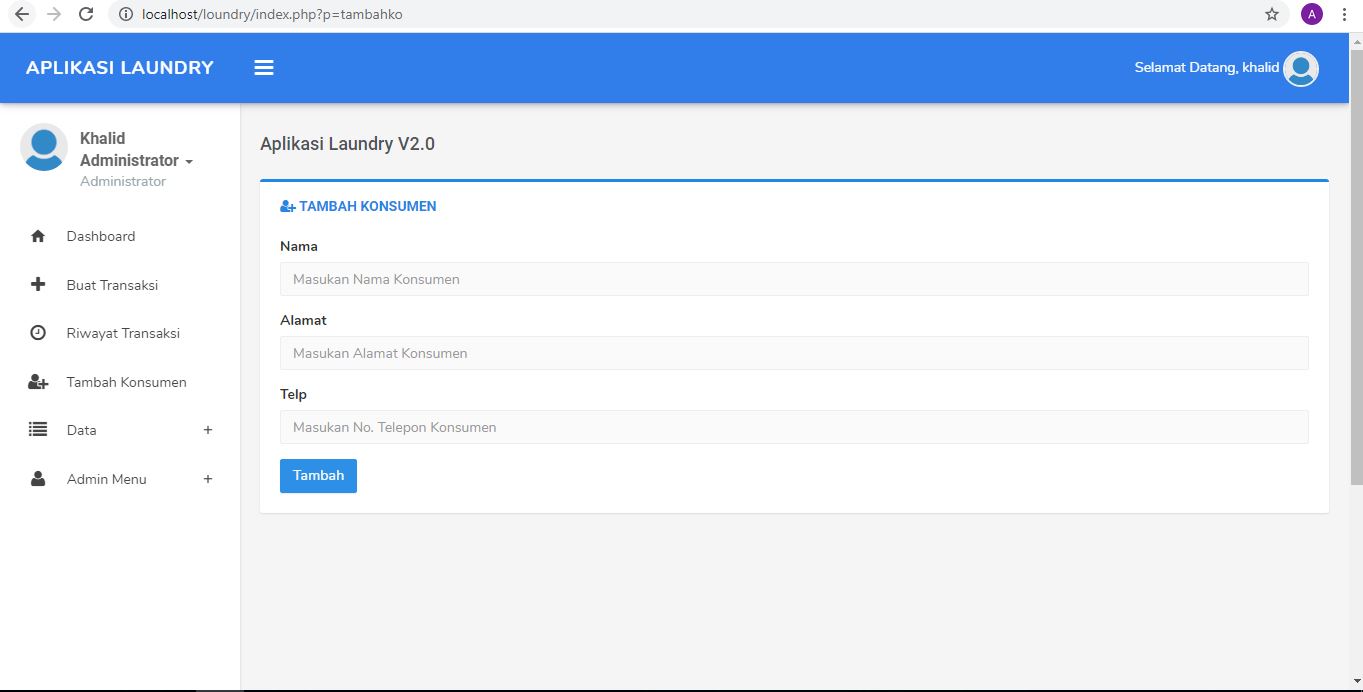The width and height of the screenshot is (1363, 692).
Task: Focus the Nama Konsumen input field
Action: pos(794,279)
